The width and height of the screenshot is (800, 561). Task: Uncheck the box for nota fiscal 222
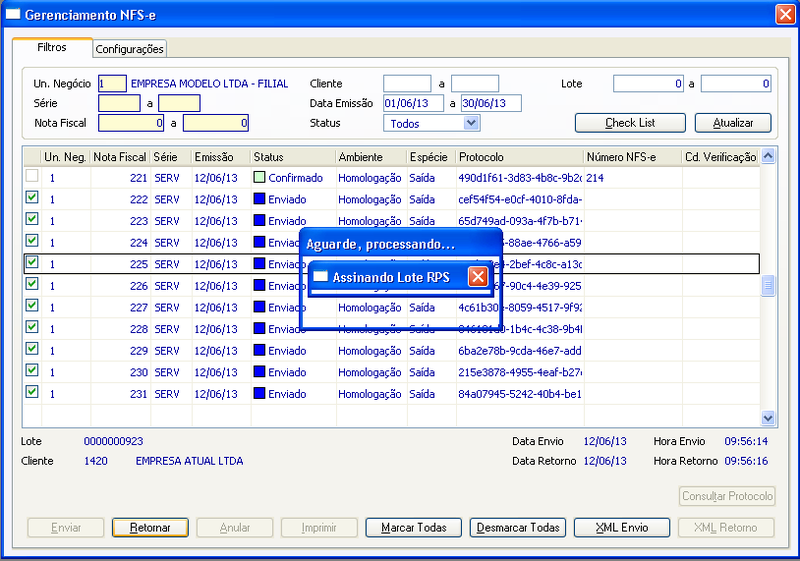pyautogui.click(x=32, y=197)
